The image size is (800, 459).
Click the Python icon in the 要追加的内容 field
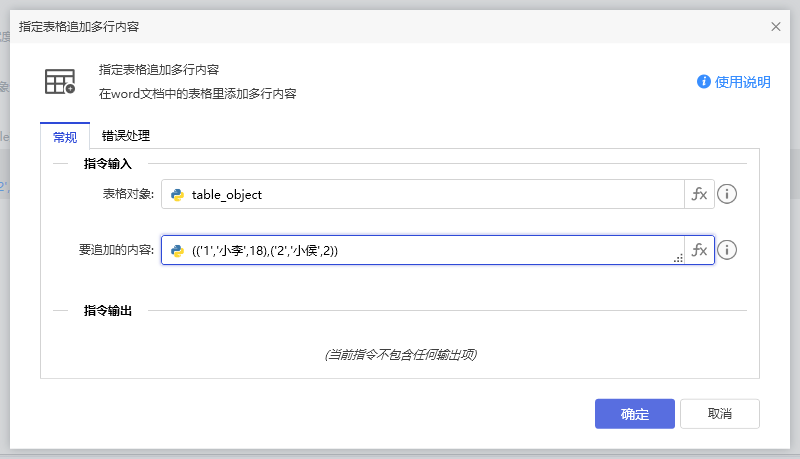pyautogui.click(x=177, y=251)
